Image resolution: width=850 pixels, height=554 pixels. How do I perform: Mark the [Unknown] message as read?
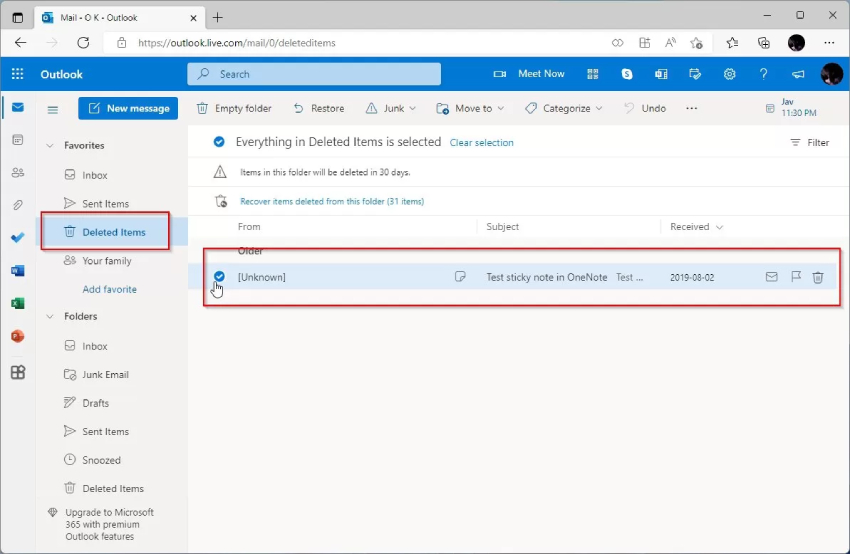tap(771, 277)
